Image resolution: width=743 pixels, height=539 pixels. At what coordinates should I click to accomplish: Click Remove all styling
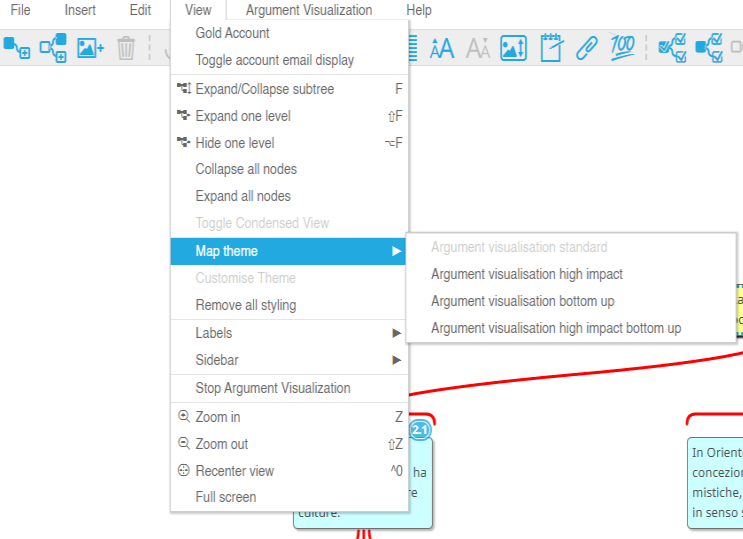pos(246,305)
